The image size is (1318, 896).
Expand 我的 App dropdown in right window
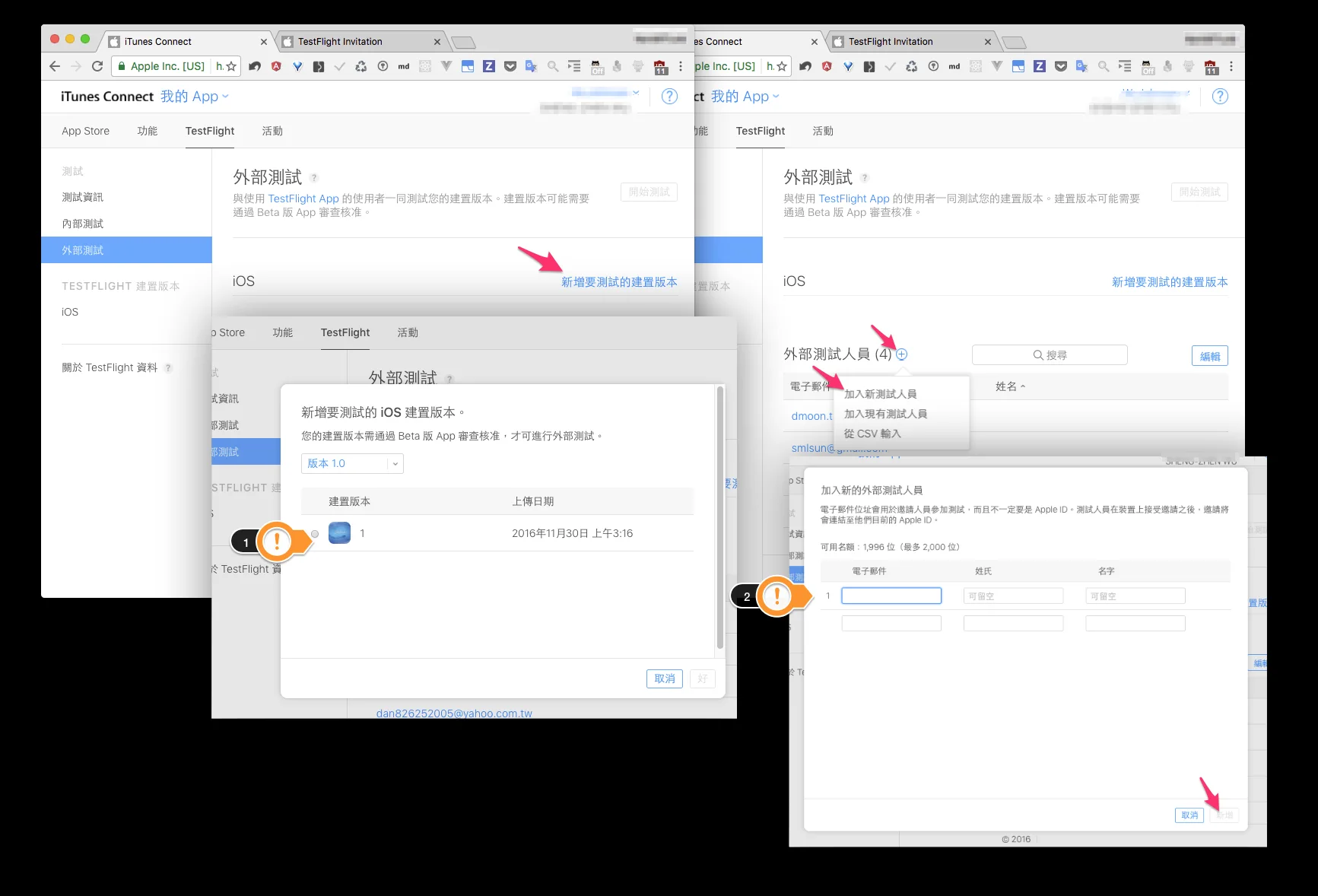[x=745, y=97]
